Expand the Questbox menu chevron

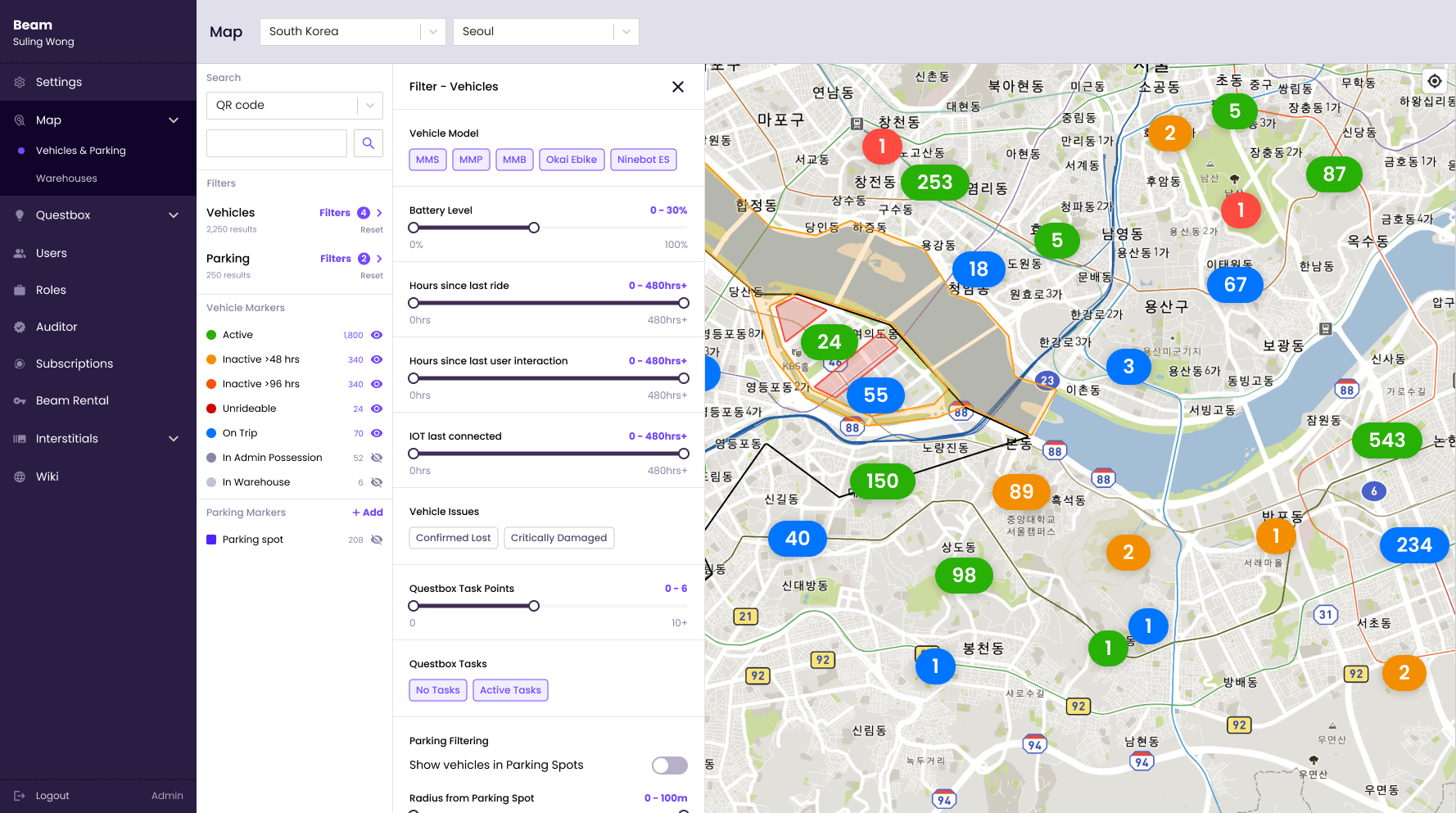[x=174, y=215]
